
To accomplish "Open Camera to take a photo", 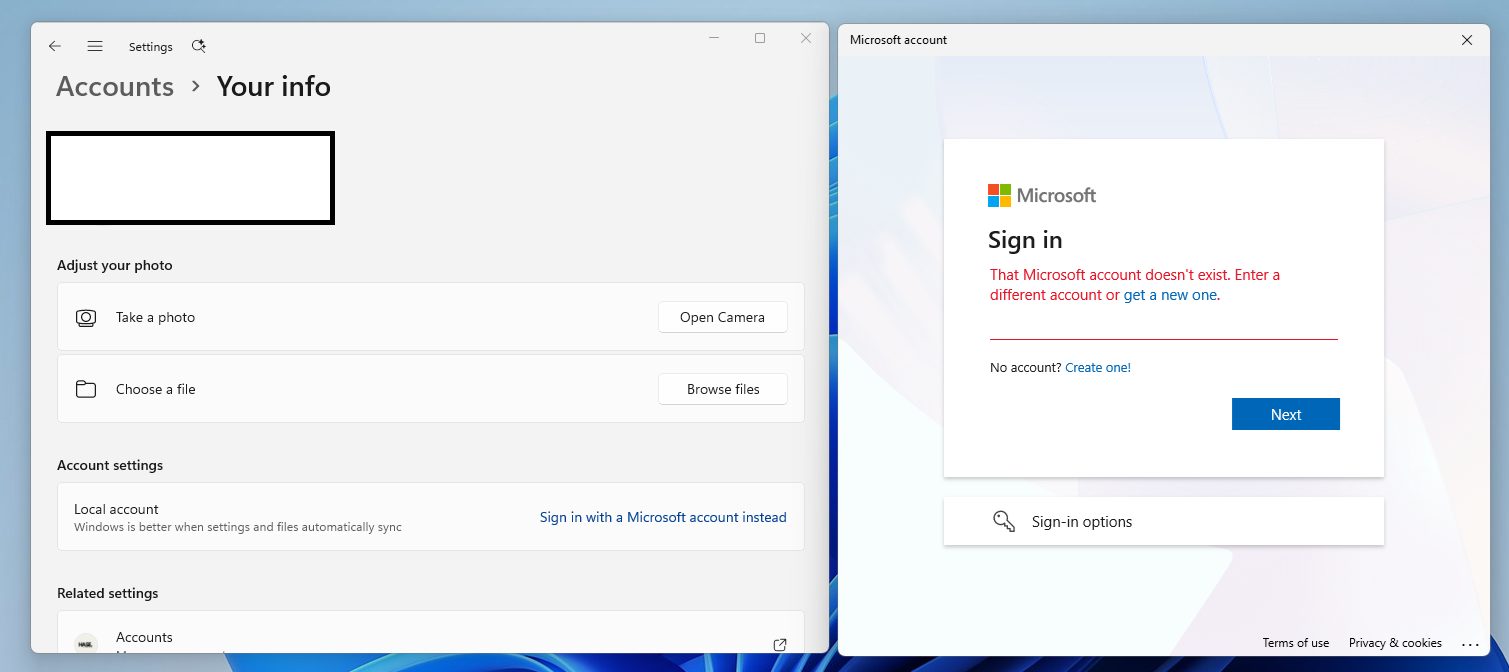I will point(722,317).
